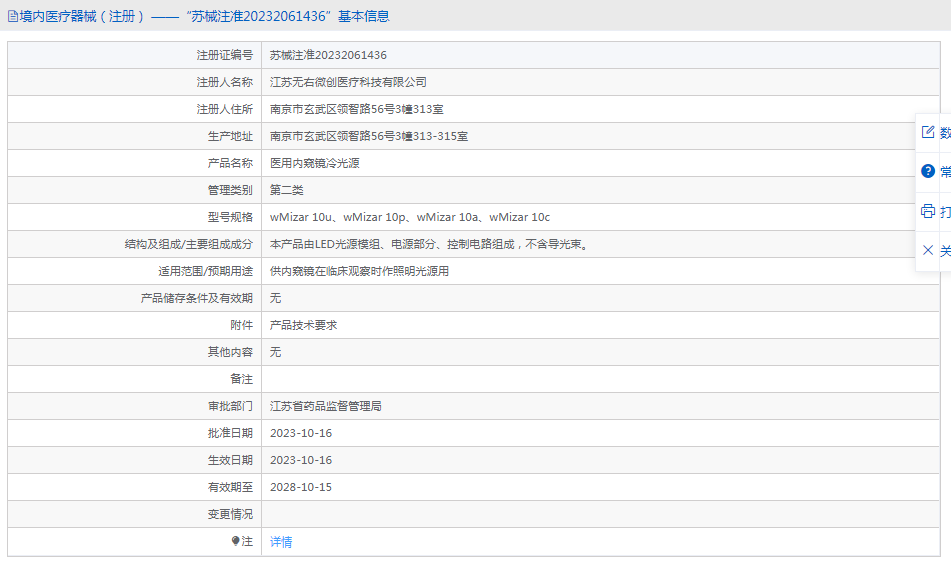Click the 生产地址 label
Image resolution: width=951 pixels, height=562 pixels.
(230, 136)
